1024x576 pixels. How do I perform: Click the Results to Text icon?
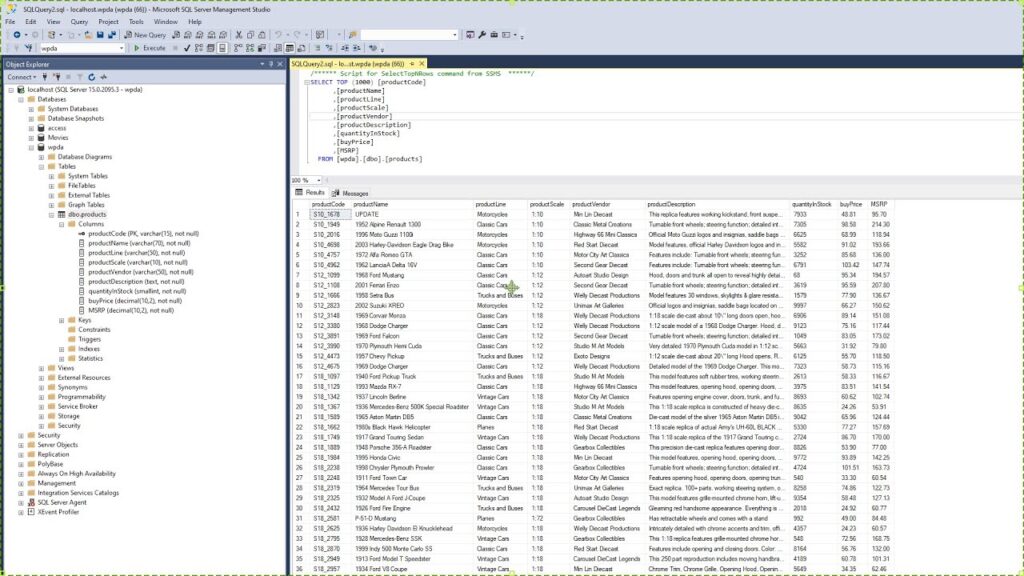click(278, 48)
